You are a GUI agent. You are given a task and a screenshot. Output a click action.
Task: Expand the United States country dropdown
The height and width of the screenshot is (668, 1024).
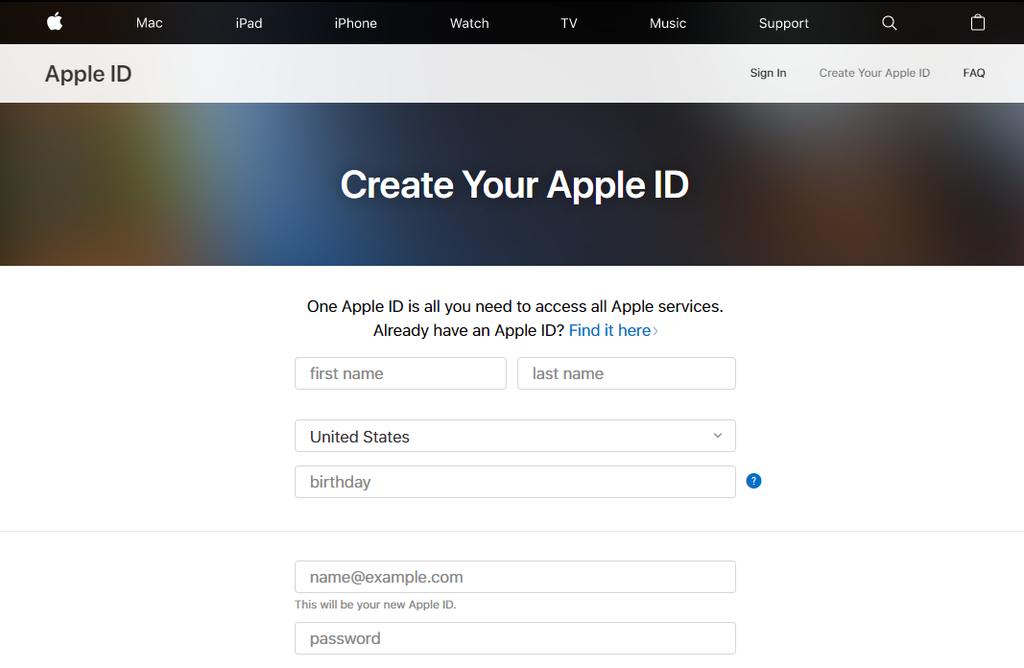point(515,436)
